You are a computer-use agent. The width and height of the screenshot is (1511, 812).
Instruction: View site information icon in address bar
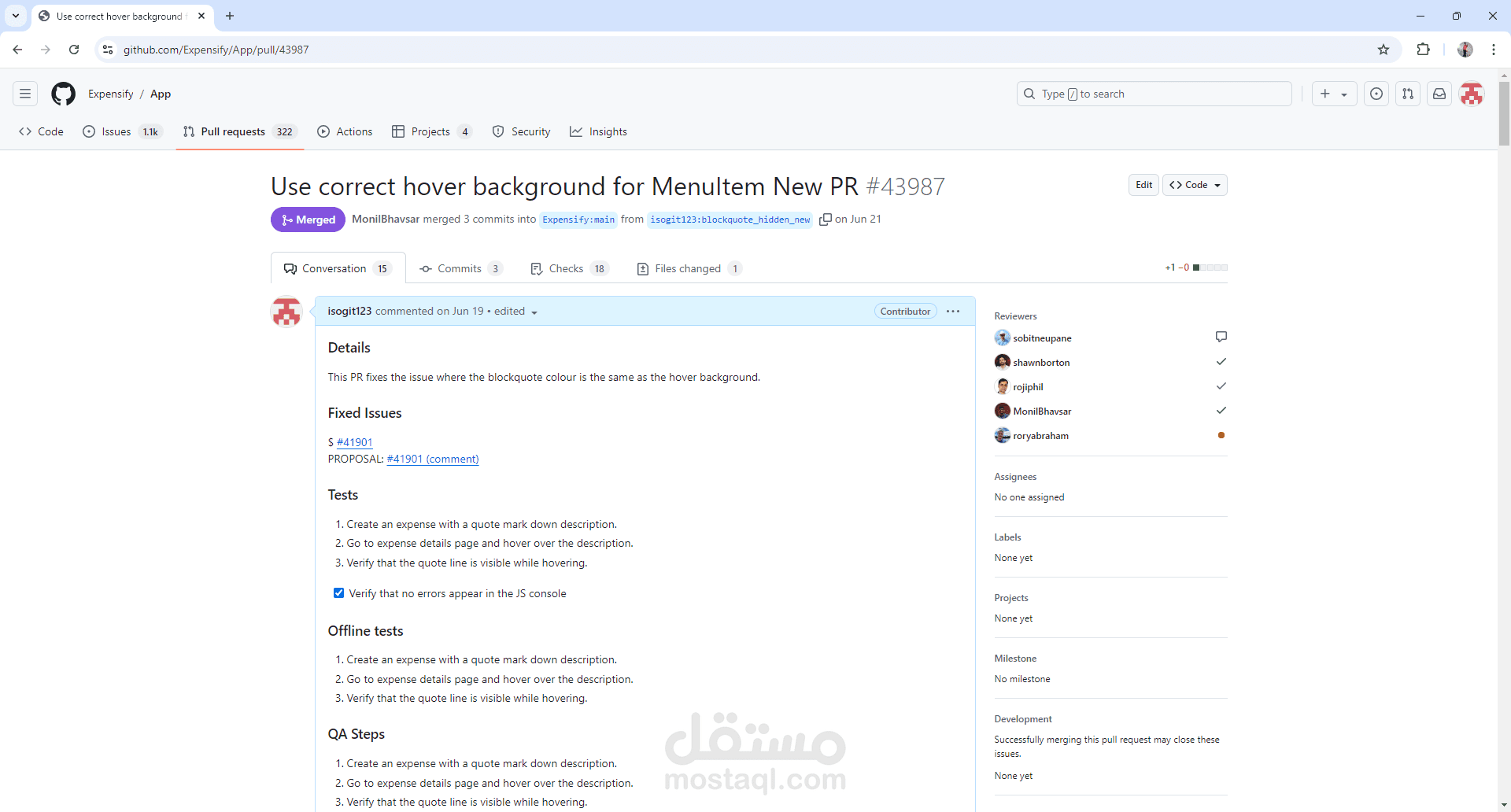[x=109, y=50]
